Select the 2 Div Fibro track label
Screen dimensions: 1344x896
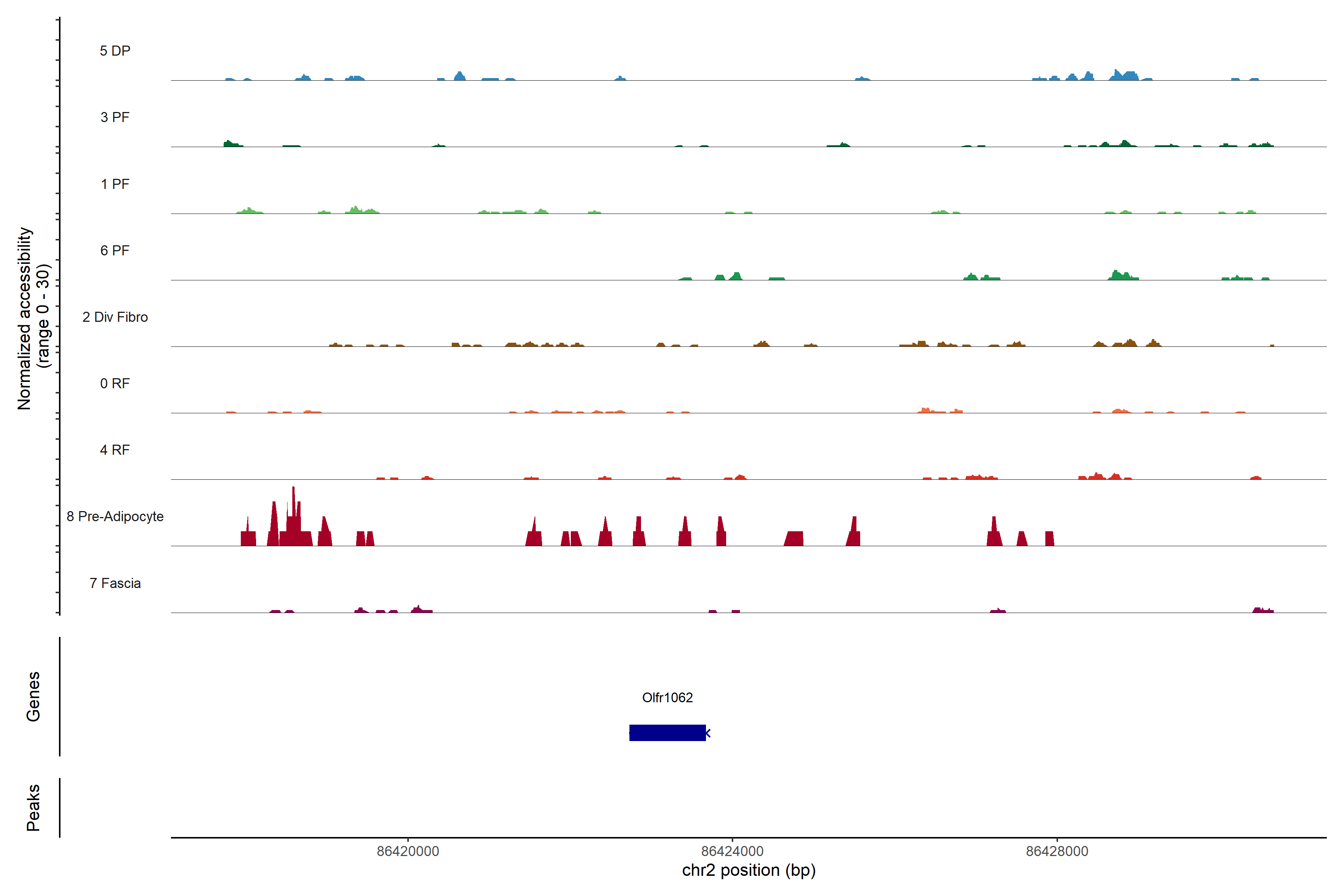click(x=115, y=317)
